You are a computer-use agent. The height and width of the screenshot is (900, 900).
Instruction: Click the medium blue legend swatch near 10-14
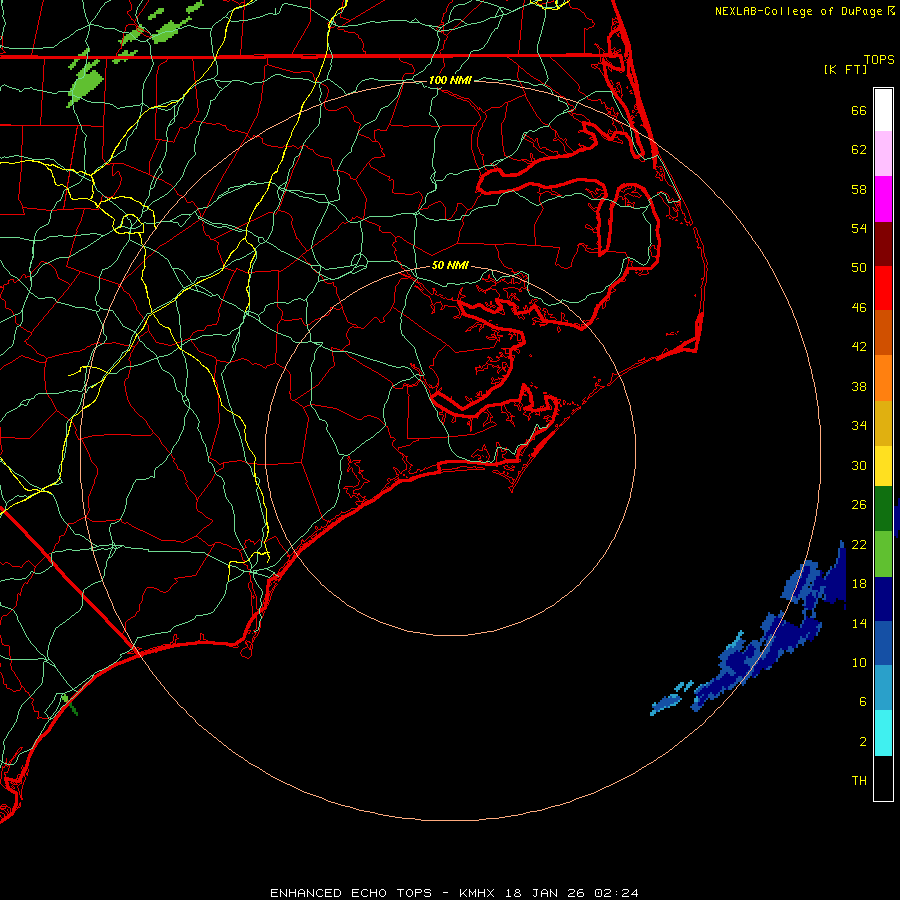click(x=883, y=643)
